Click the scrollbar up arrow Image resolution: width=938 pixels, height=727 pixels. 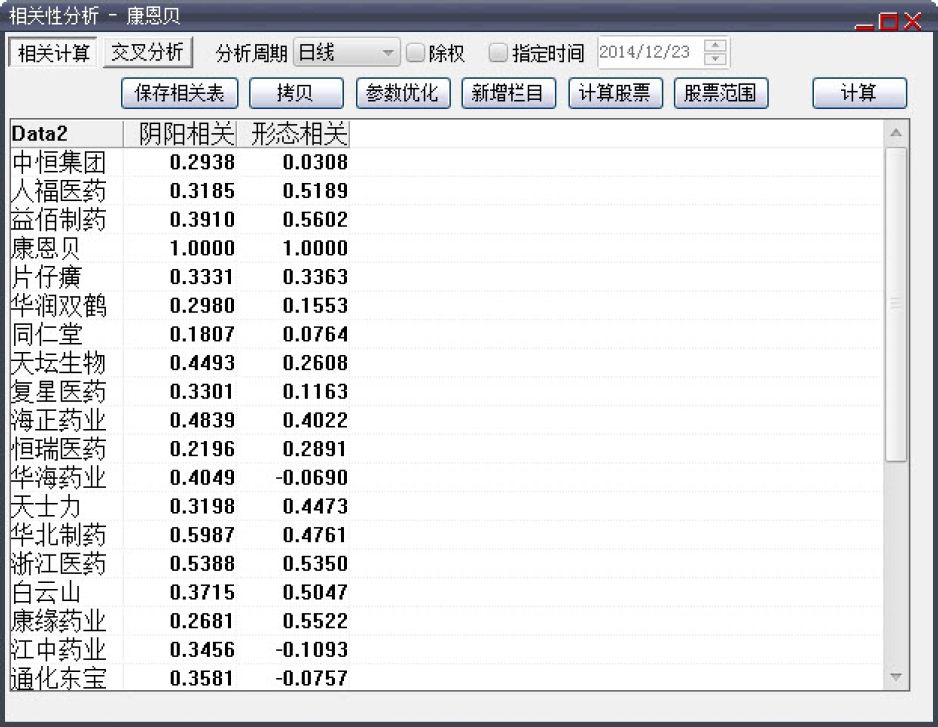tap(896, 132)
